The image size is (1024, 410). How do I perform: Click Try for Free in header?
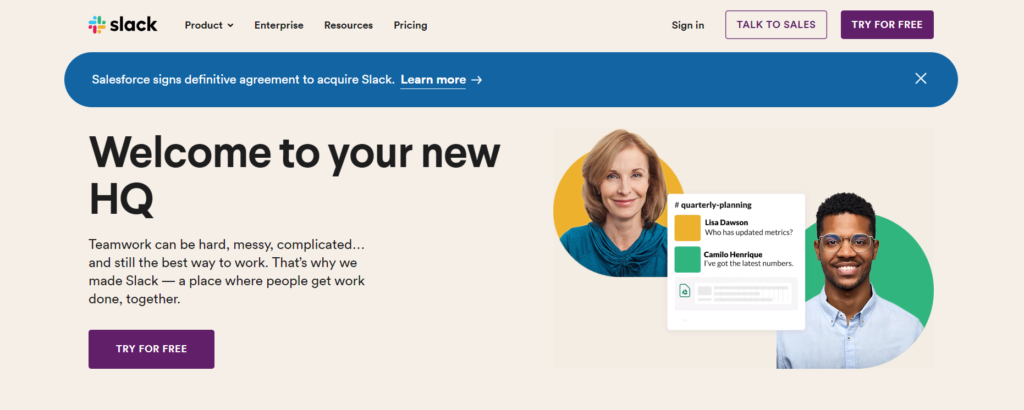tap(887, 25)
